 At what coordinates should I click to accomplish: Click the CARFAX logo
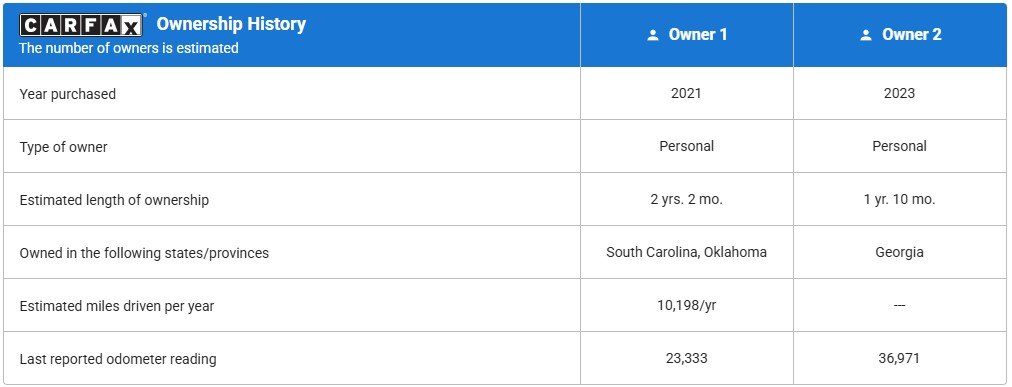[x=82, y=25]
